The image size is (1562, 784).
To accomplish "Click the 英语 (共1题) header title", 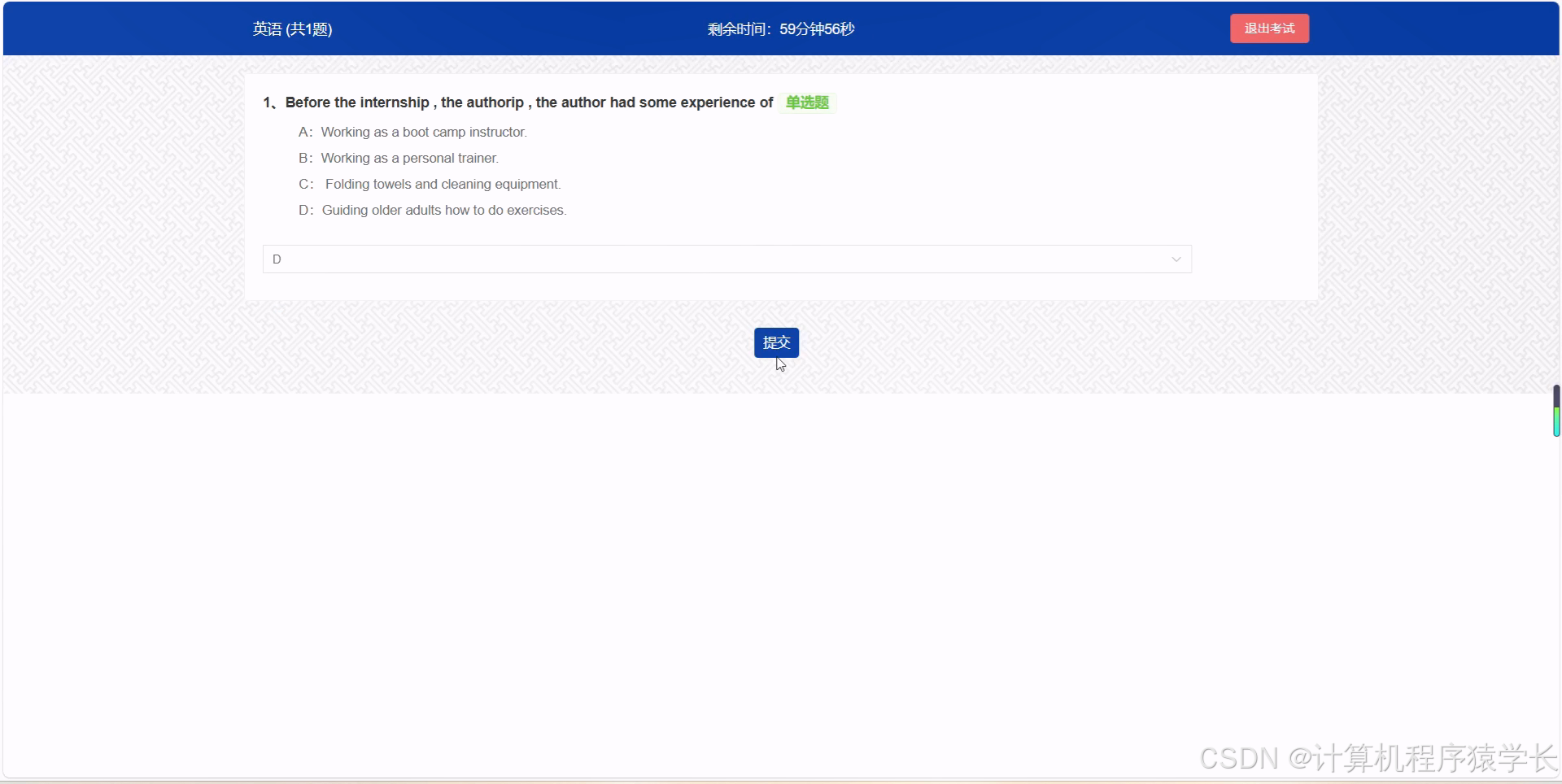I will point(292,29).
